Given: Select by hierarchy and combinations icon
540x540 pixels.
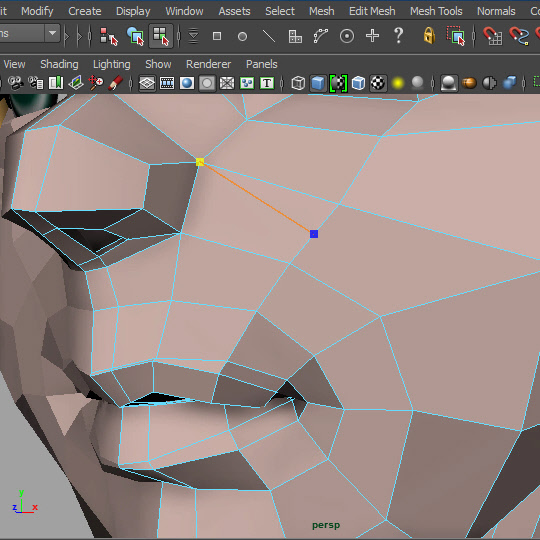Looking at the screenshot, I should tap(108, 36).
